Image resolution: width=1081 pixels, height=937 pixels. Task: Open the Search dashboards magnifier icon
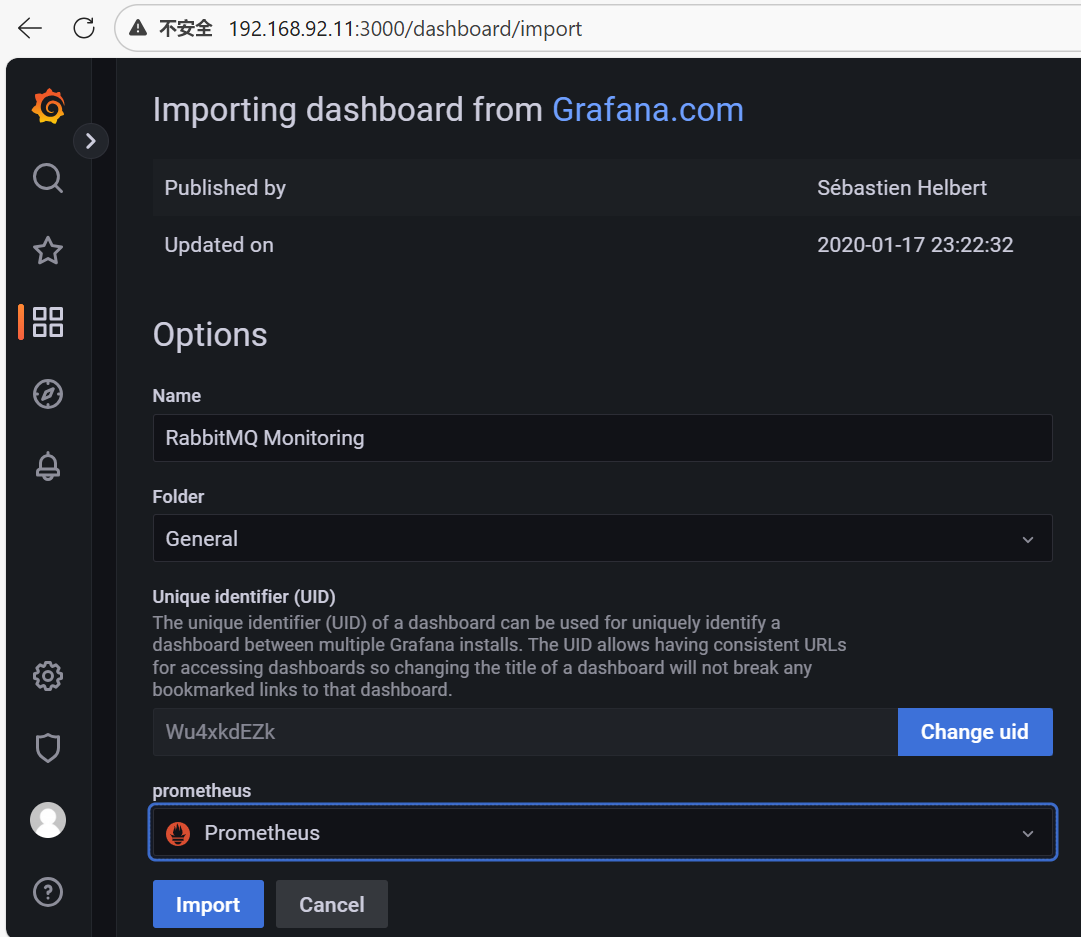(x=48, y=178)
